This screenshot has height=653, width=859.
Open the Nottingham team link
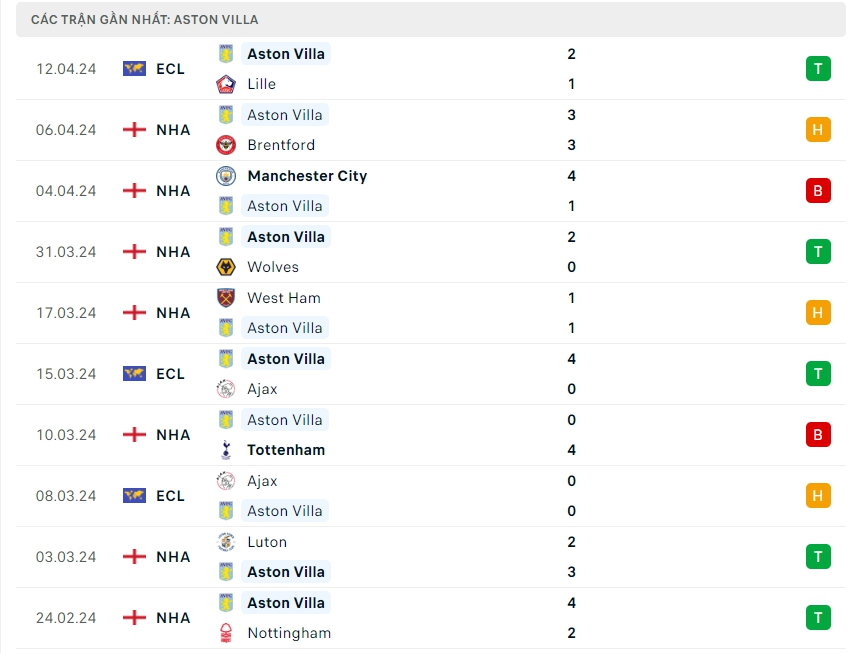pos(289,633)
